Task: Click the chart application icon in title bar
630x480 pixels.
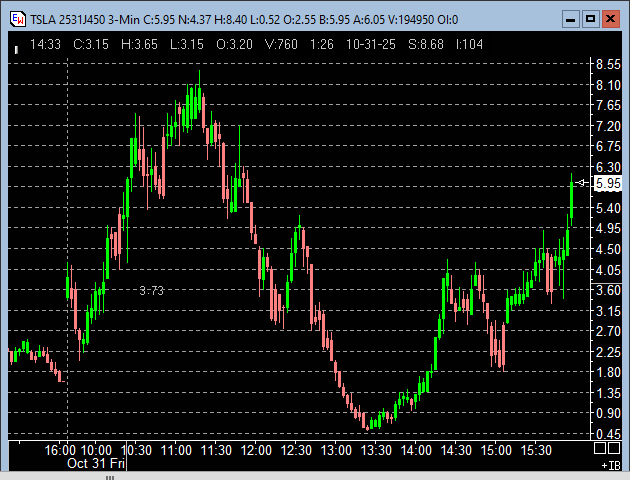Action: [16, 18]
